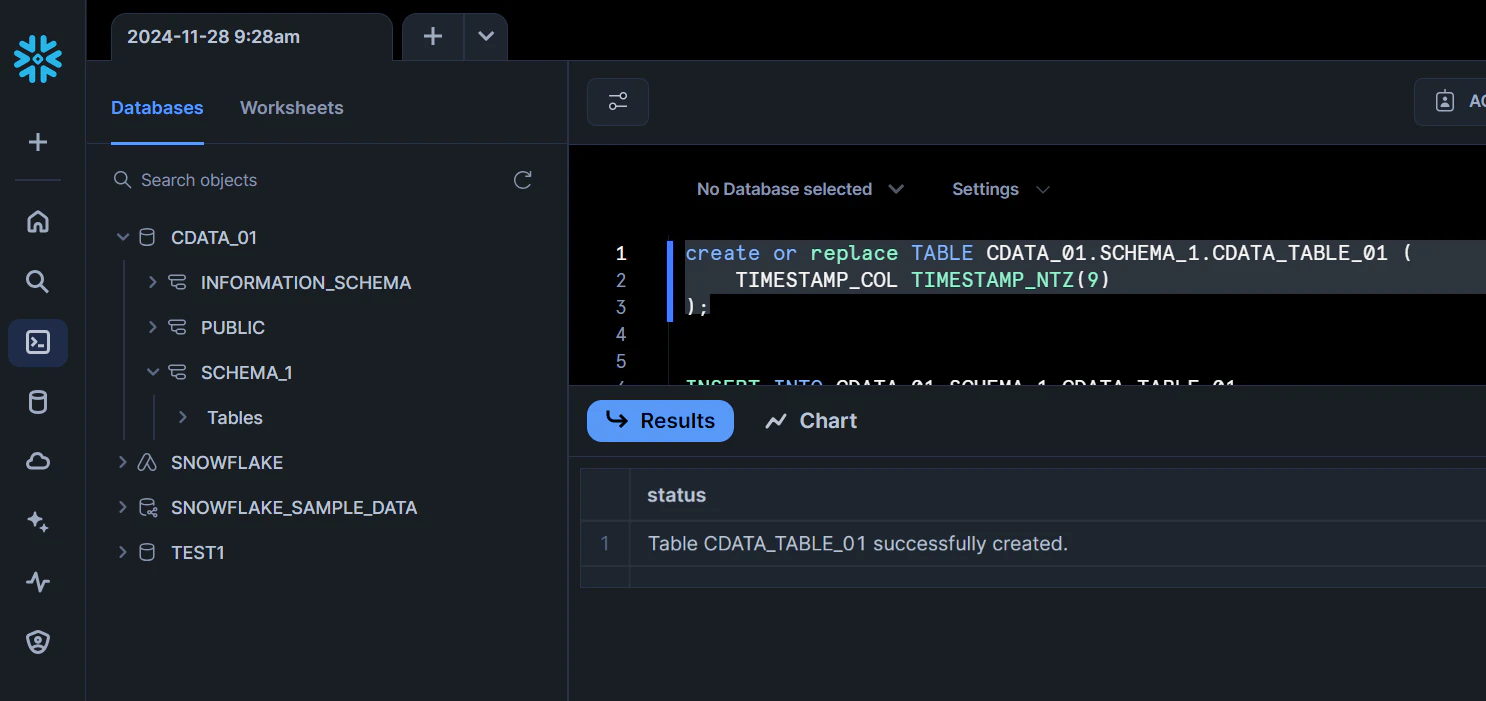Select the TEST1 database label

(198, 553)
